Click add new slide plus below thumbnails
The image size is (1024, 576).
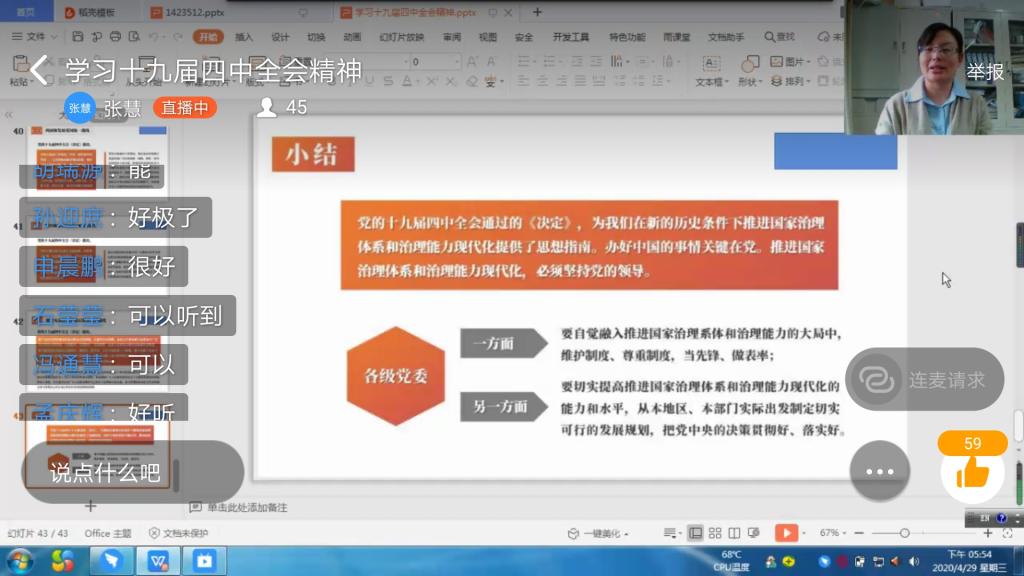[90, 506]
